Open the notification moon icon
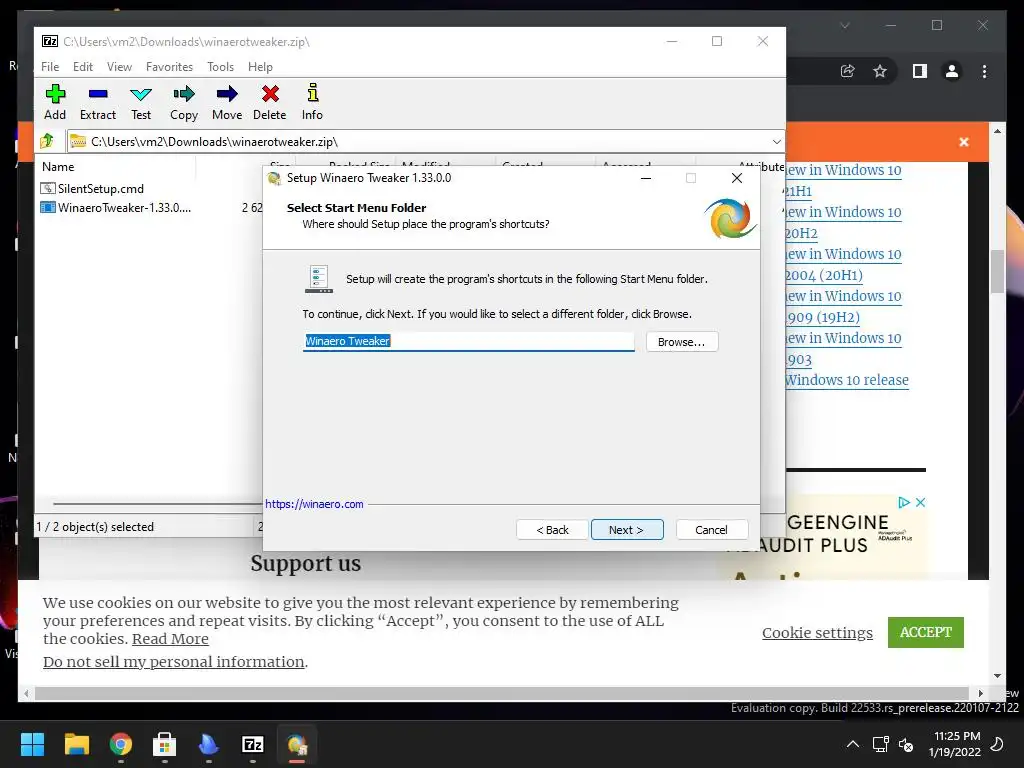Screen dimensions: 1024x768 tap(997, 744)
